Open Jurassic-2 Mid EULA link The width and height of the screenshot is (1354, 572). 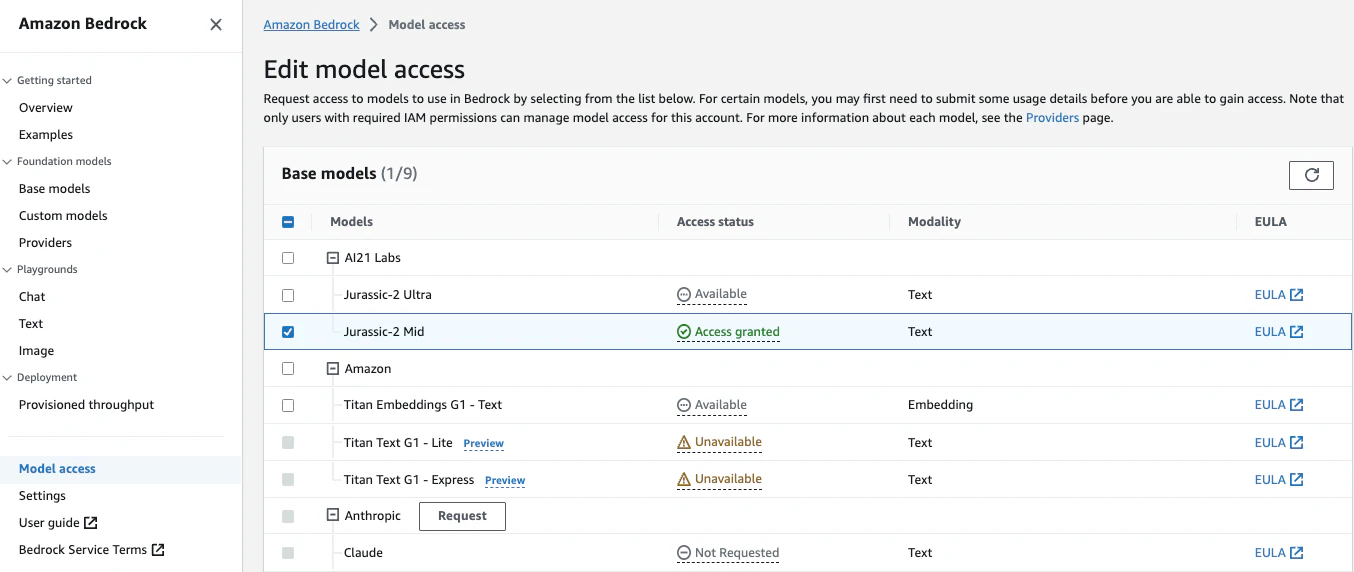point(1279,332)
